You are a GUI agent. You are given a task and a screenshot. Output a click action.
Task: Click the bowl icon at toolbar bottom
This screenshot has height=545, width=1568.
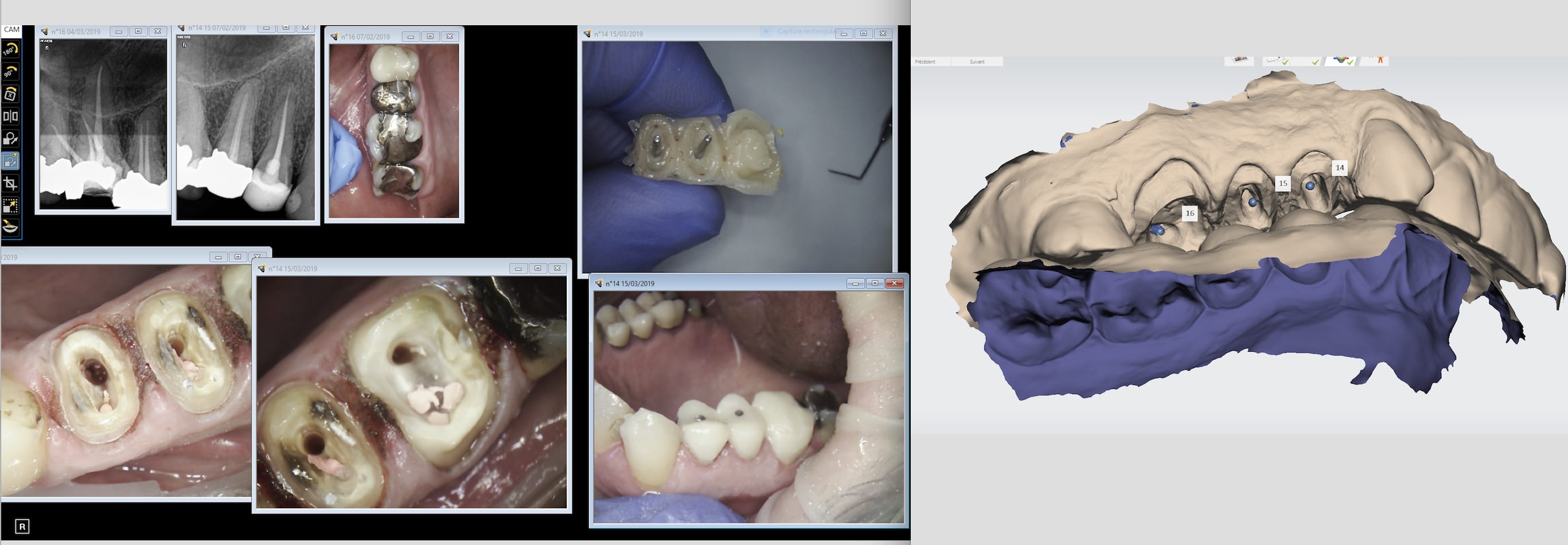click(x=10, y=227)
